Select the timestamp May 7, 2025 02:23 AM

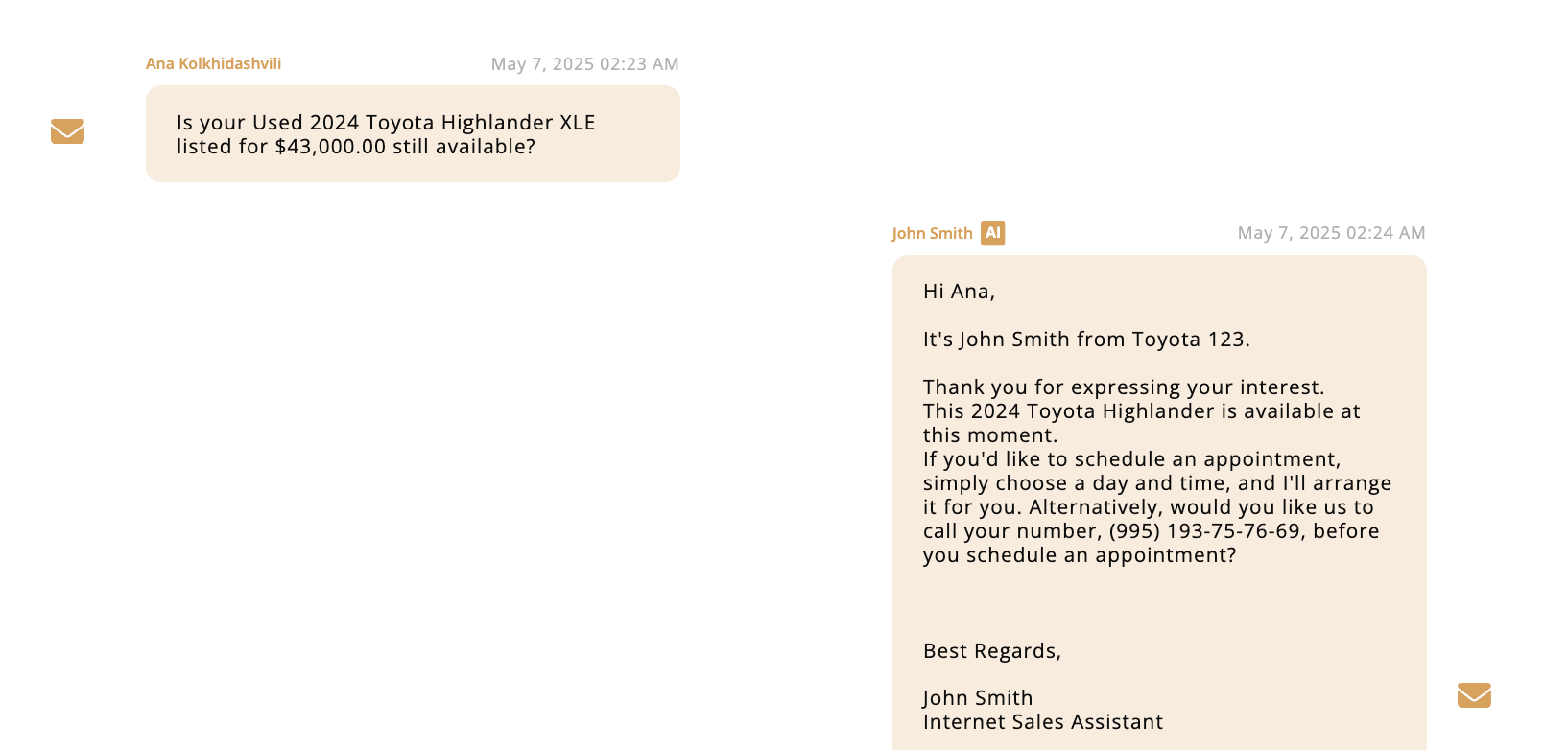pyautogui.click(x=585, y=63)
